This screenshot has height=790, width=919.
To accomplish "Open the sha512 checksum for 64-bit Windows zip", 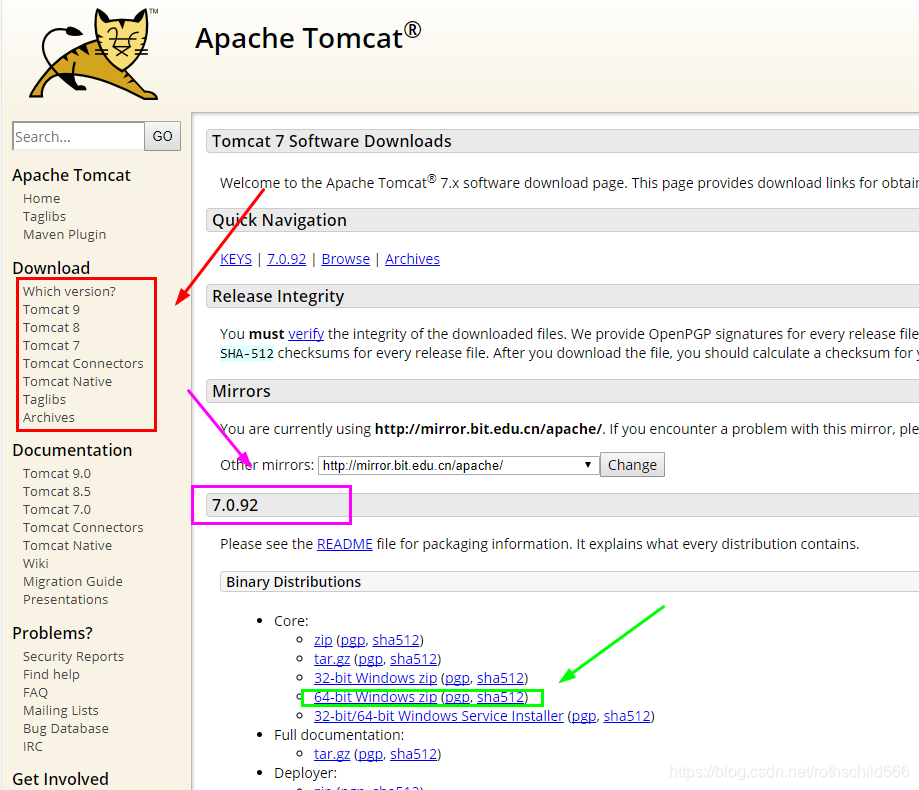I will [501, 697].
